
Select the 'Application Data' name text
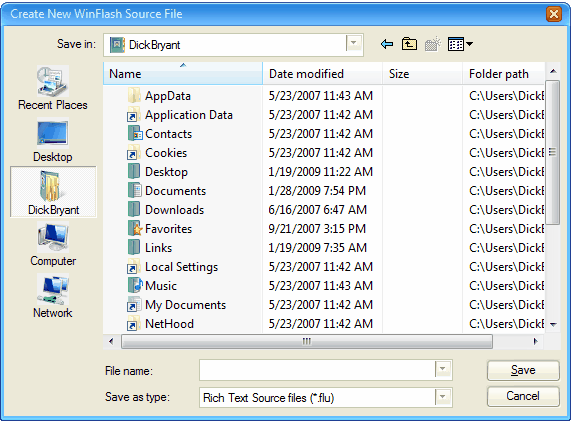click(x=189, y=115)
